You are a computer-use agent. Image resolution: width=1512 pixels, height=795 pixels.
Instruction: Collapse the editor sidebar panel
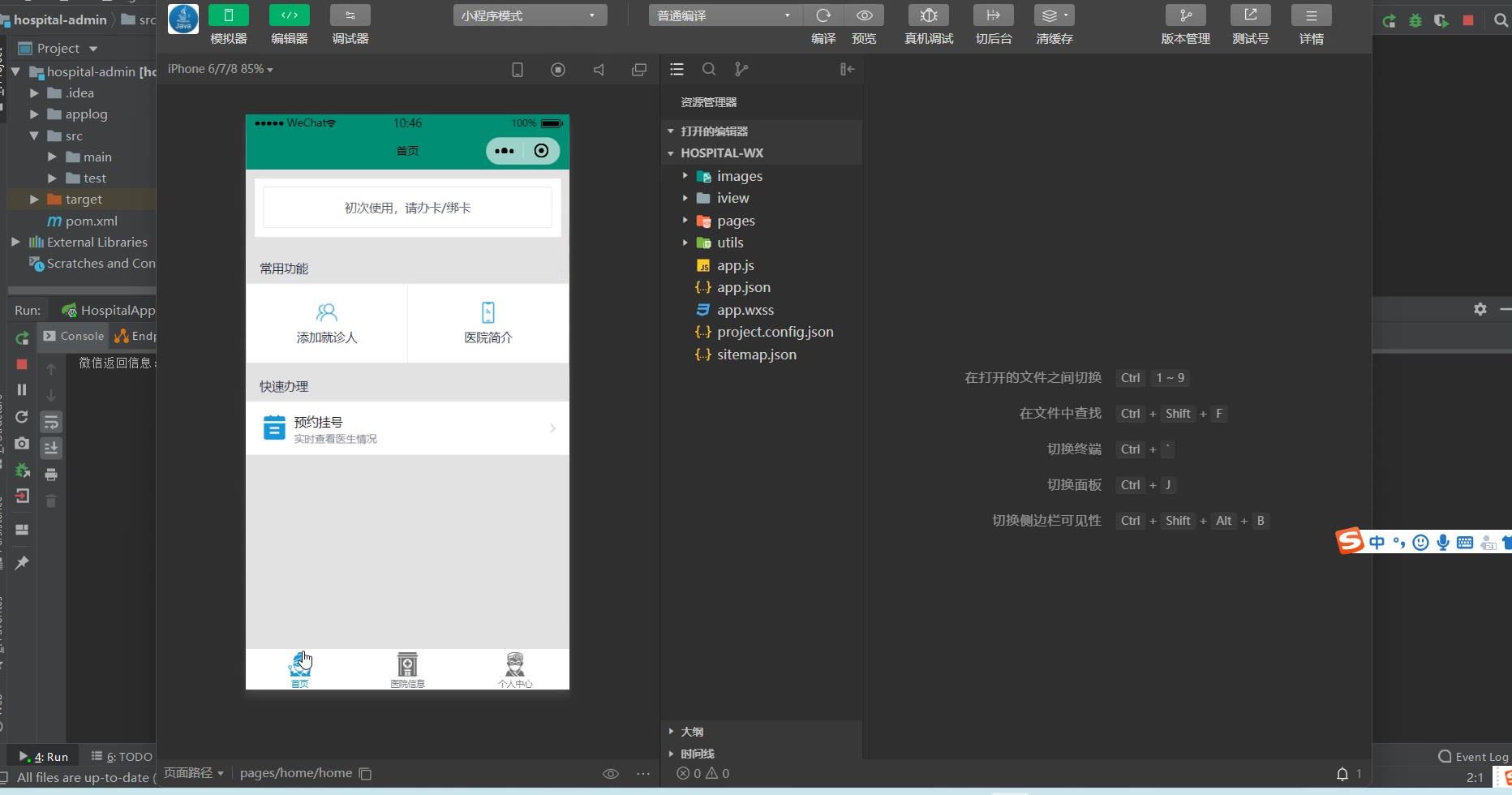click(847, 70)
